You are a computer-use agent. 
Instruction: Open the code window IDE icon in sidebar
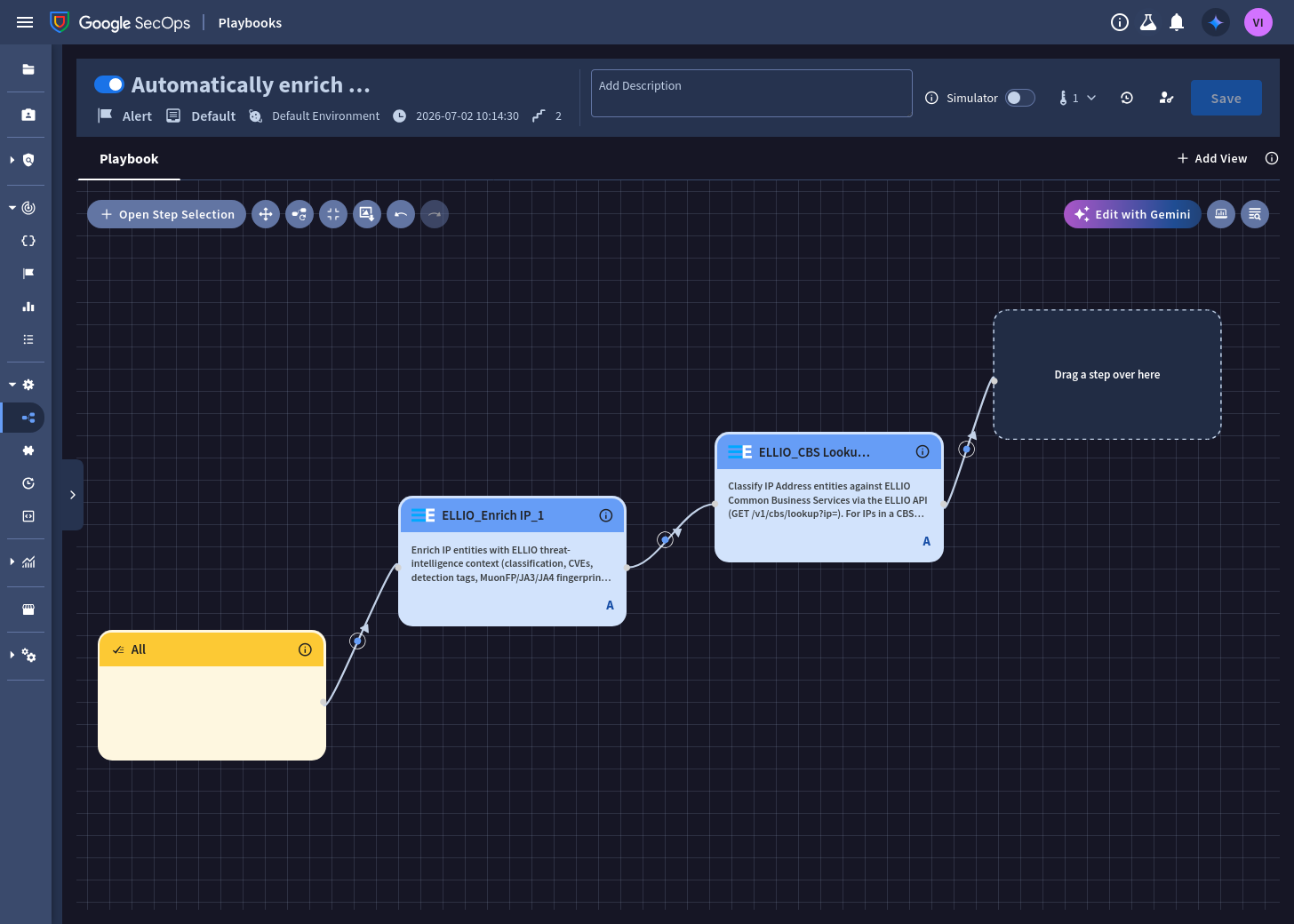click(28, 516)
